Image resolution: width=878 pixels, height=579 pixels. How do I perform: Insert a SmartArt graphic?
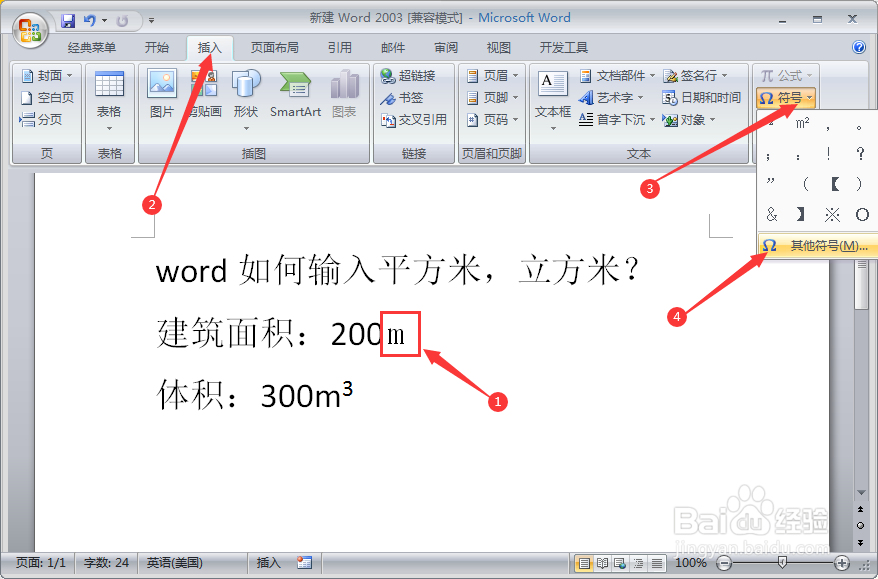294,95
